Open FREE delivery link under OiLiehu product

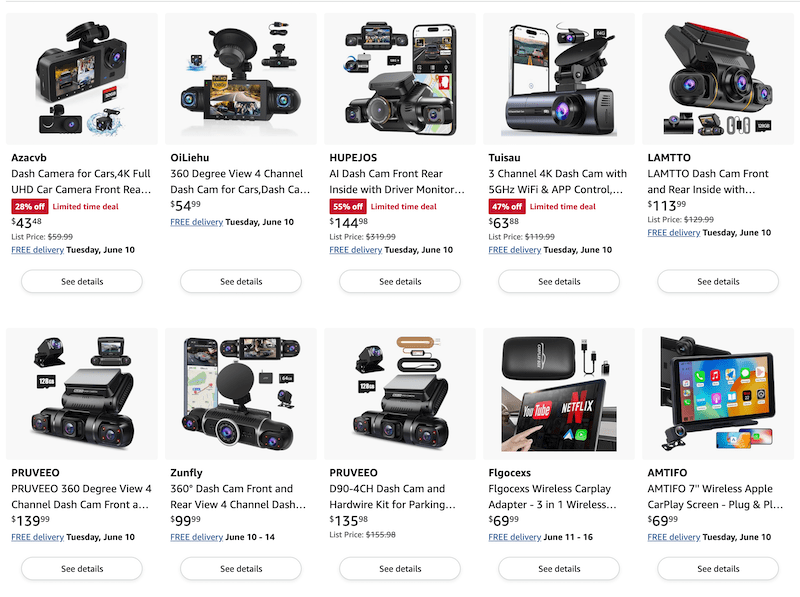196,222
